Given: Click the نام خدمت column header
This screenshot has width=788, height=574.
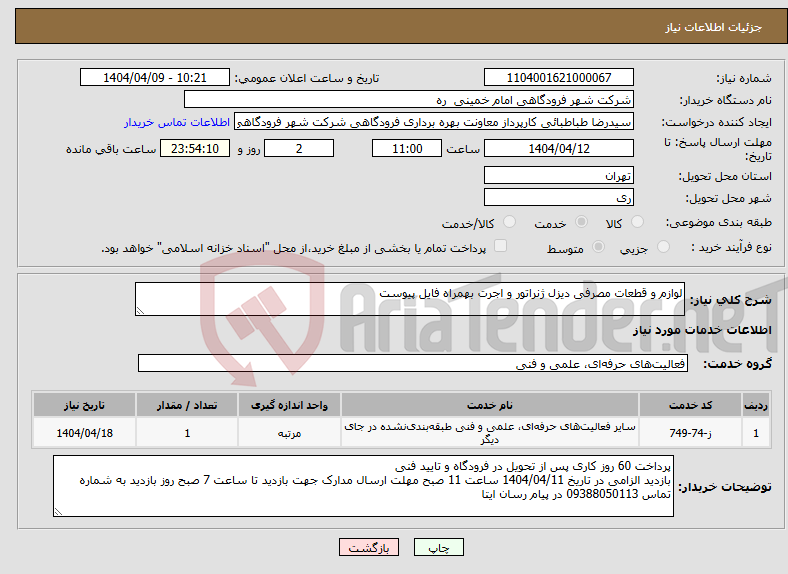Looking at the screenshot, I should pyautogui.click(x=489, y=405).
